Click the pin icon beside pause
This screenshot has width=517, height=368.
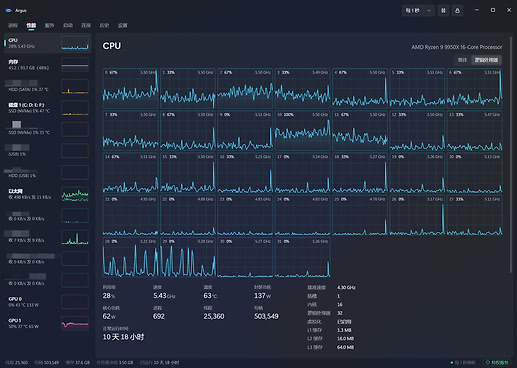[x=457, y=11]
